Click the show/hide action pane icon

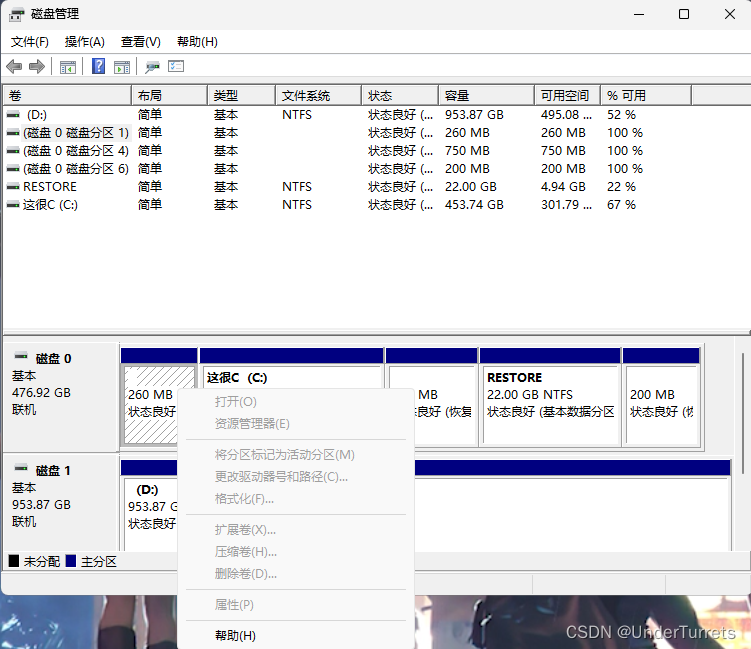(122, 67)
